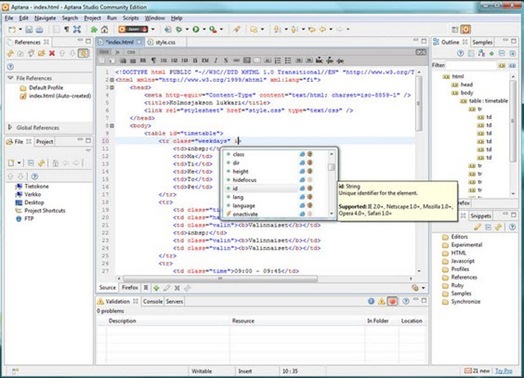Click the green plus add browser tab icon
This screenshot has width=524, height=378.
pos(156,288)
